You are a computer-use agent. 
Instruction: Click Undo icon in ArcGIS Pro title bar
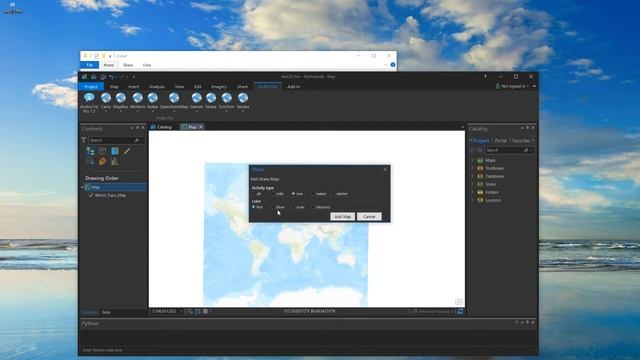(x=111, y=77)
